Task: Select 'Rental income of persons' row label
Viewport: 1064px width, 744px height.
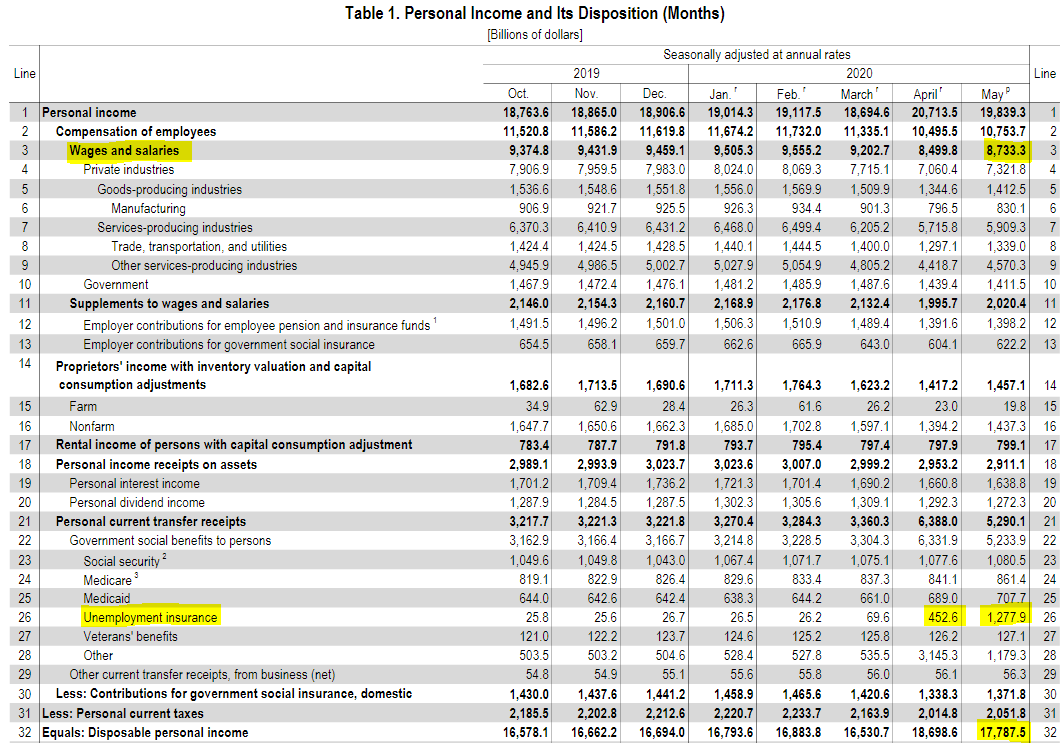Action: pos(234,445)
